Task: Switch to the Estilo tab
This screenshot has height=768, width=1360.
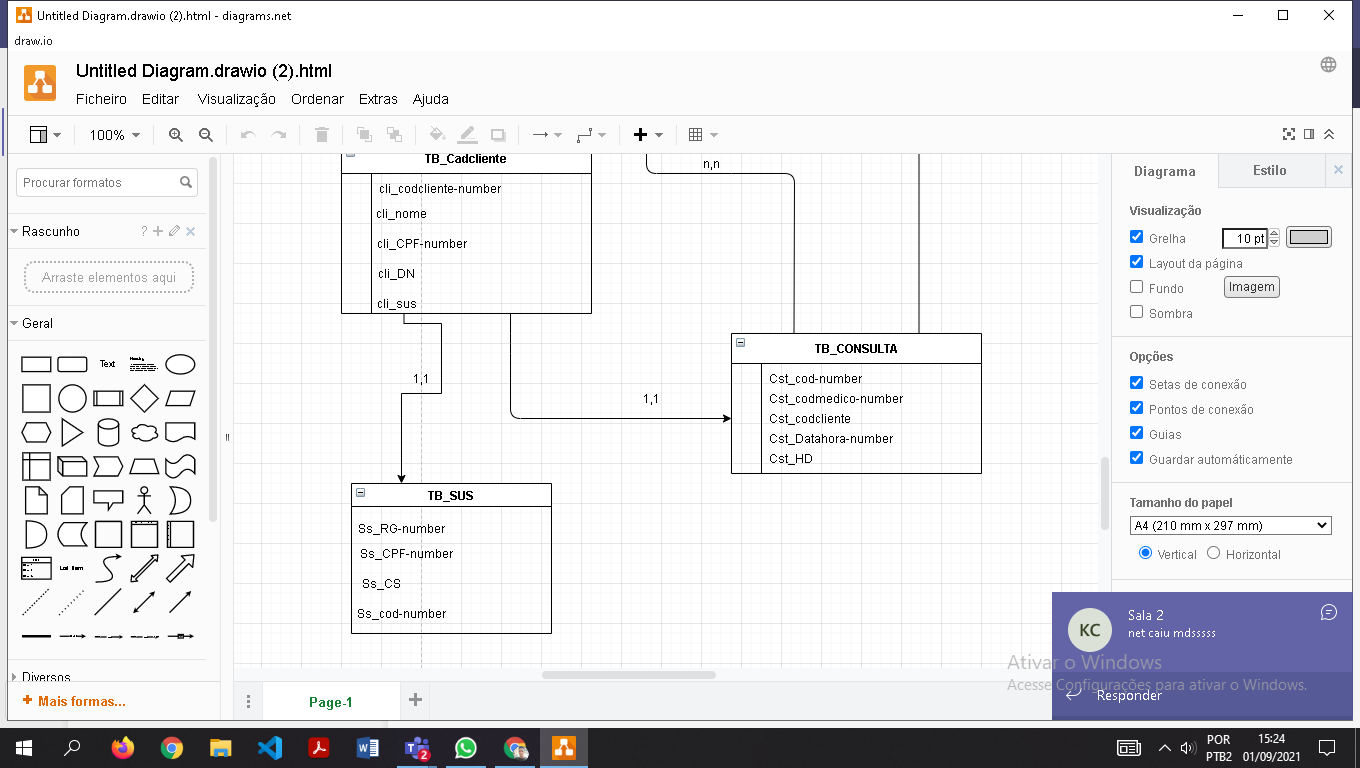Action: tap(1269, 170)
